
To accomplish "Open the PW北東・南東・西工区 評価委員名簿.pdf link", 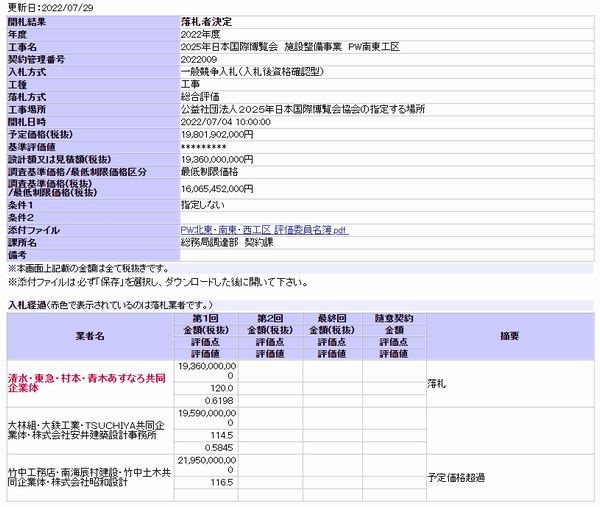I will [x=264, y=230].
